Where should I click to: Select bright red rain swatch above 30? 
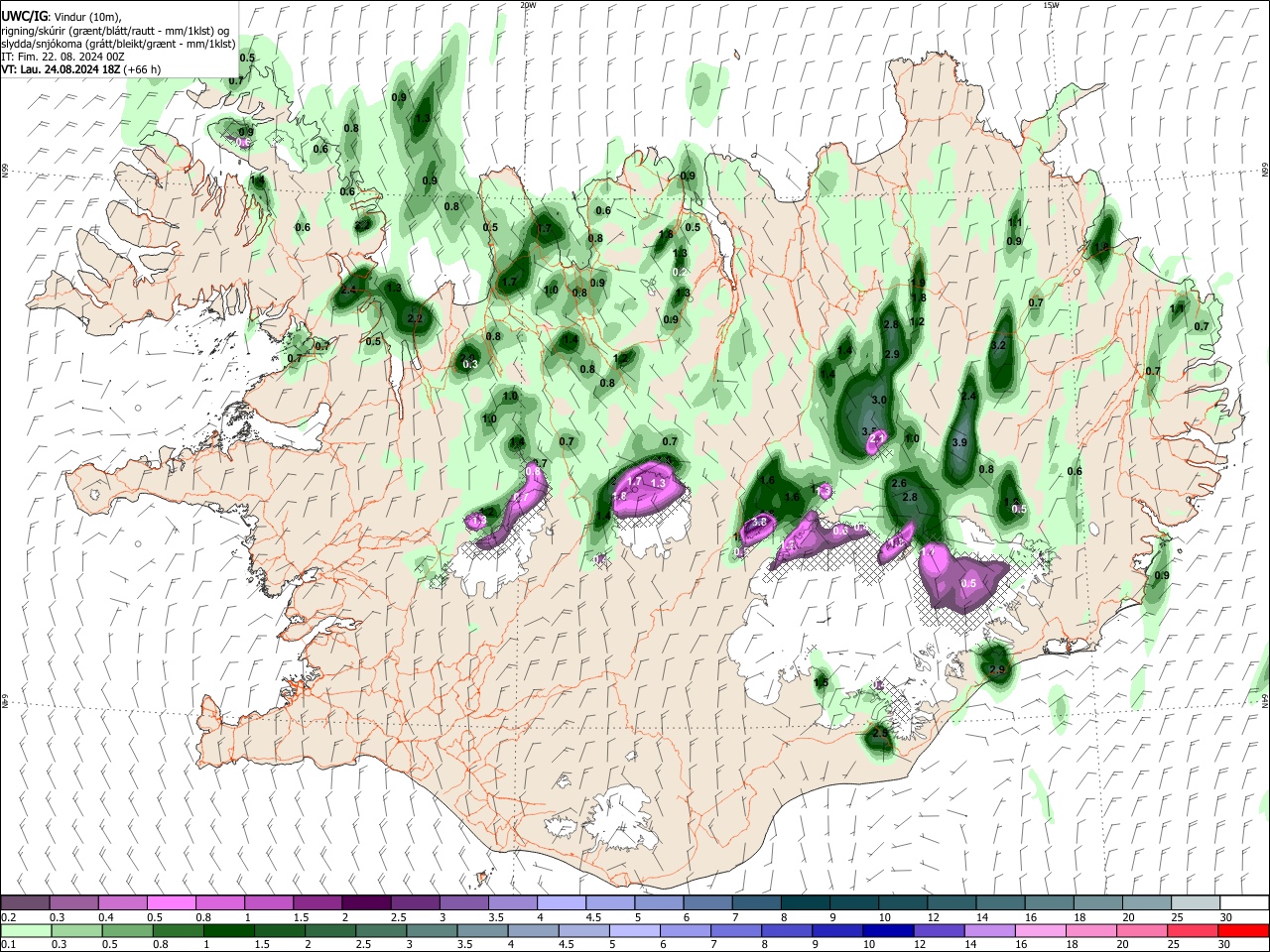[x=1242, y=930]
